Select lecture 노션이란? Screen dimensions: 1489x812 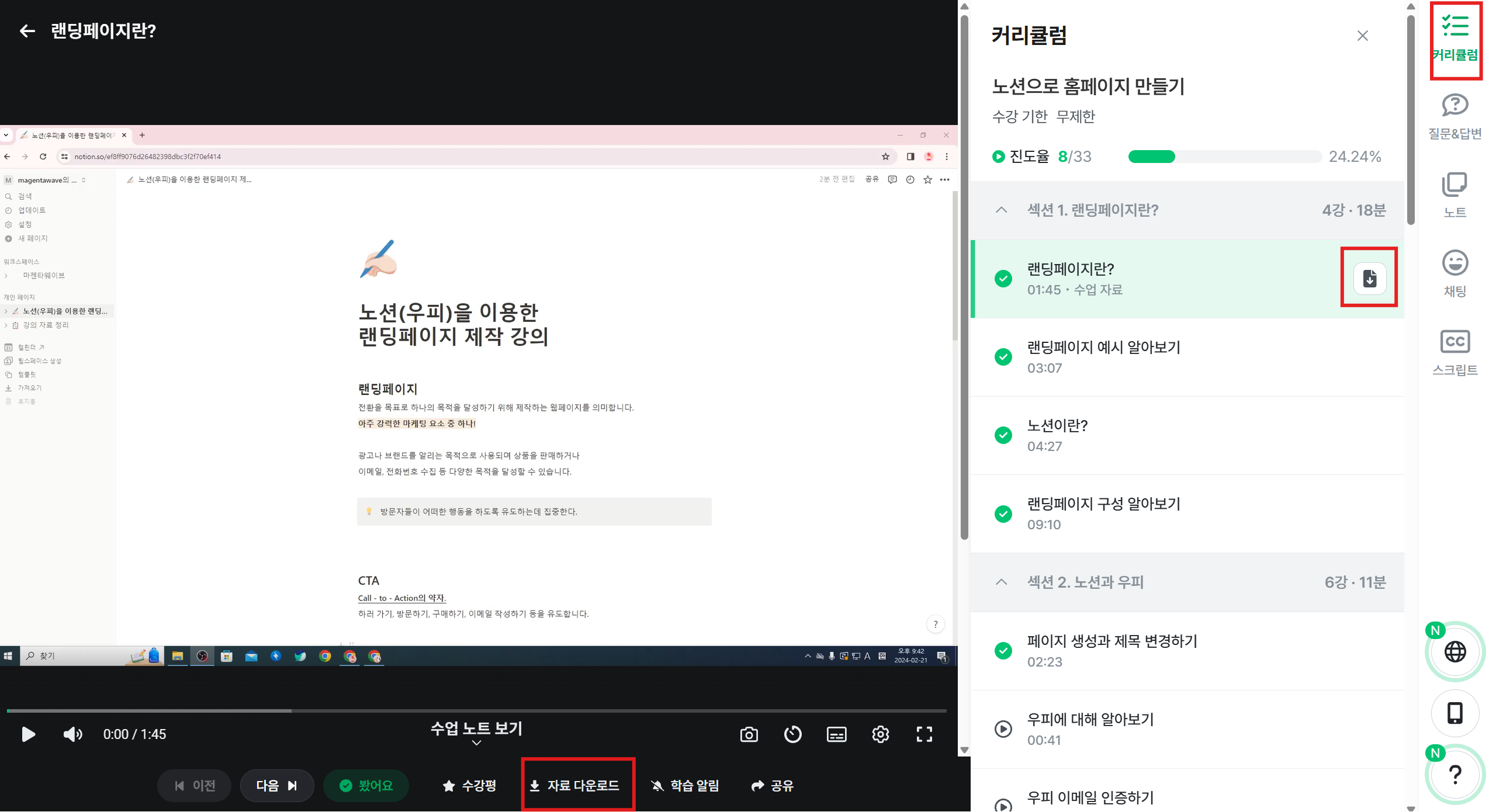(x=1187, y=435)
